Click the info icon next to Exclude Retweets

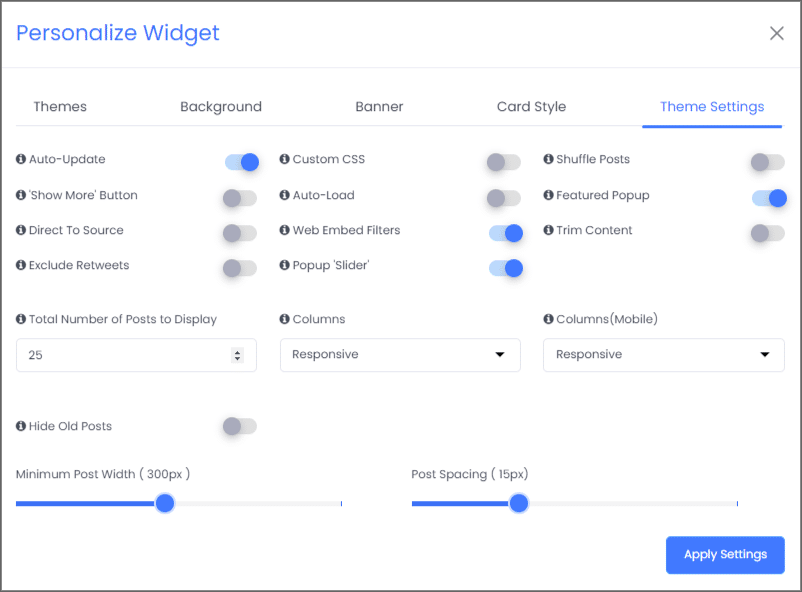coord(20,265)
